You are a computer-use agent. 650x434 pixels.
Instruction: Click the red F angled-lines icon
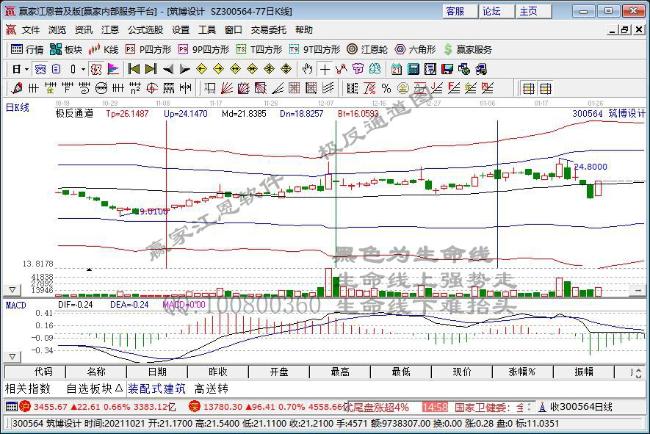click(454, 88)
